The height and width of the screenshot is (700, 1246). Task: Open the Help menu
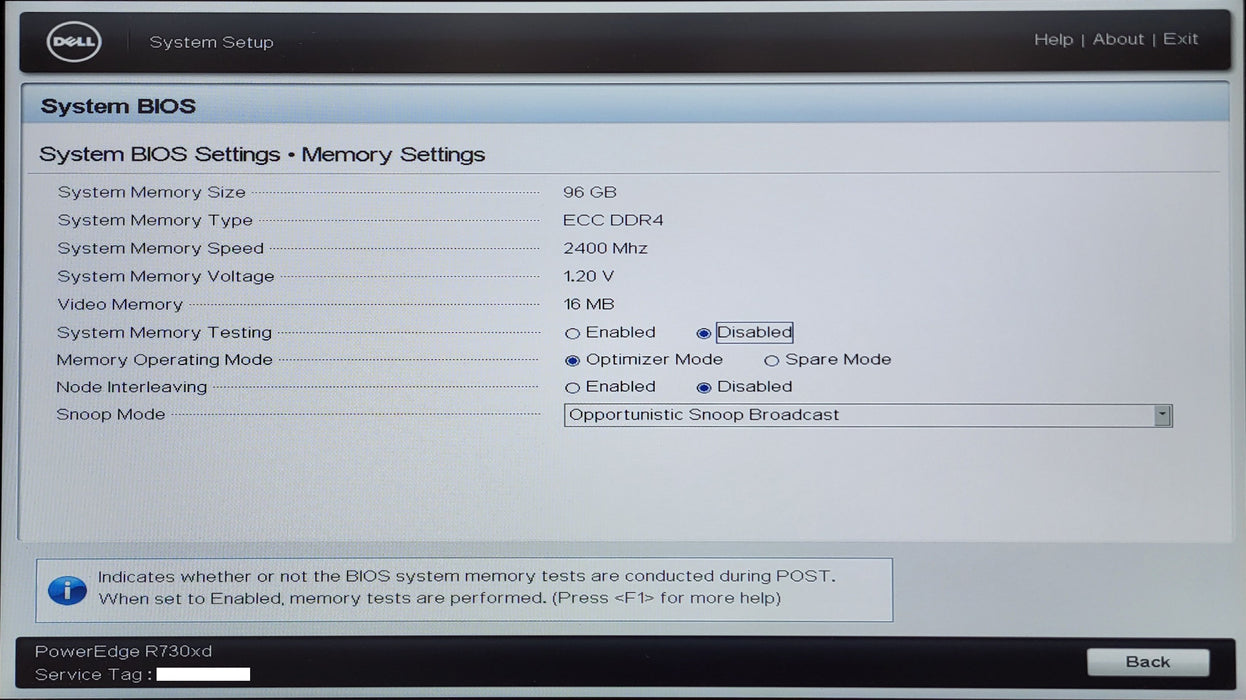tap(1053, 39)
